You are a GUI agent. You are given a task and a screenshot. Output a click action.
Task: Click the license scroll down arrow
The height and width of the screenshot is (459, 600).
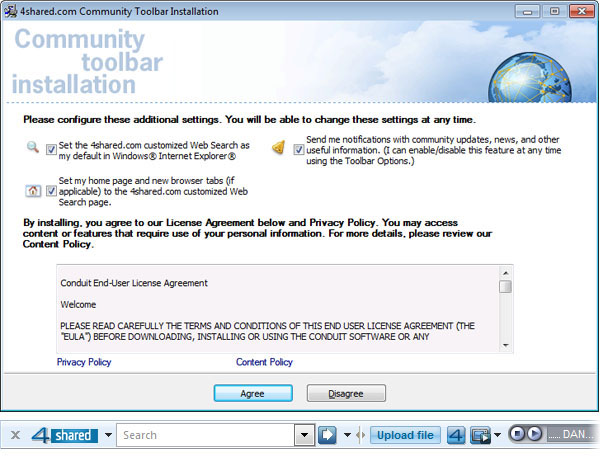coord(505,345)
